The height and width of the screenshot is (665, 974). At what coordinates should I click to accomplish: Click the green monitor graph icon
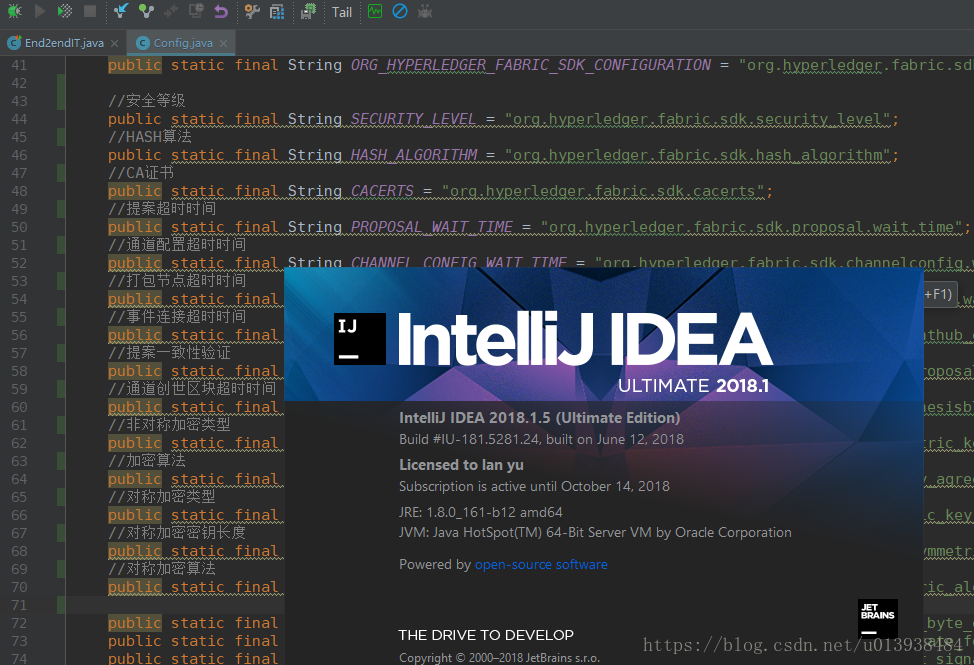[x=375, y=11]
